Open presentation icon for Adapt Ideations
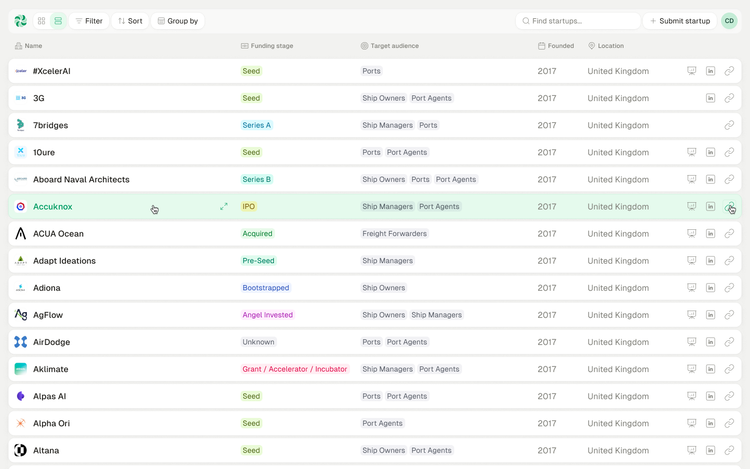The width and height of the screenshot is (750, 469). 692,261
